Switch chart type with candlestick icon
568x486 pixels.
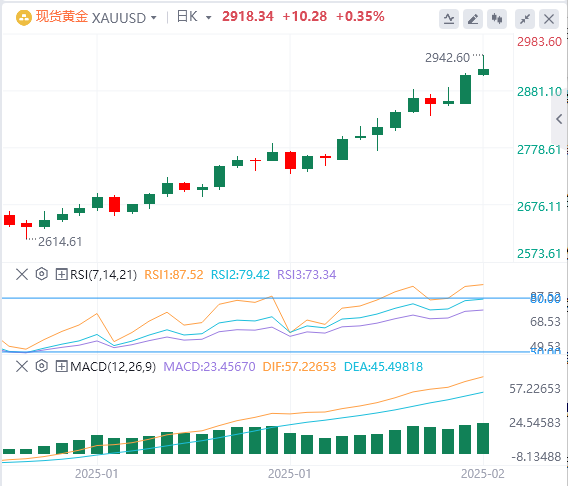point(497,19)
